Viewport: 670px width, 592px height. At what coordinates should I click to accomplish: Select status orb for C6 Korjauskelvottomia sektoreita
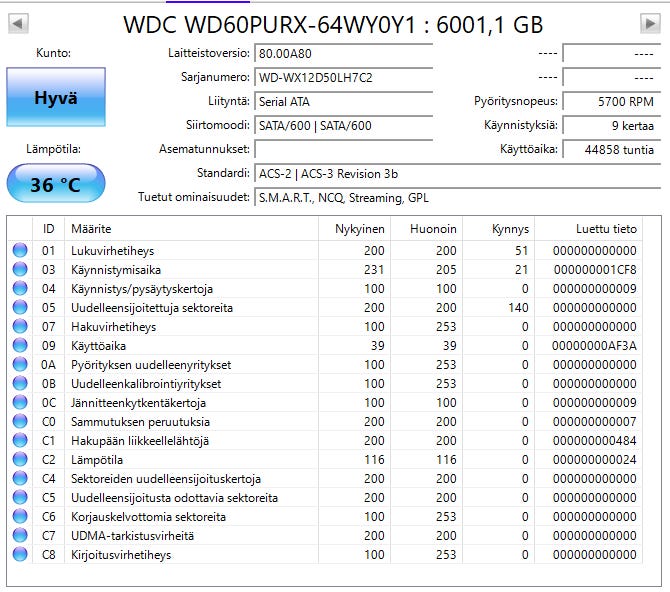[20, 516]
